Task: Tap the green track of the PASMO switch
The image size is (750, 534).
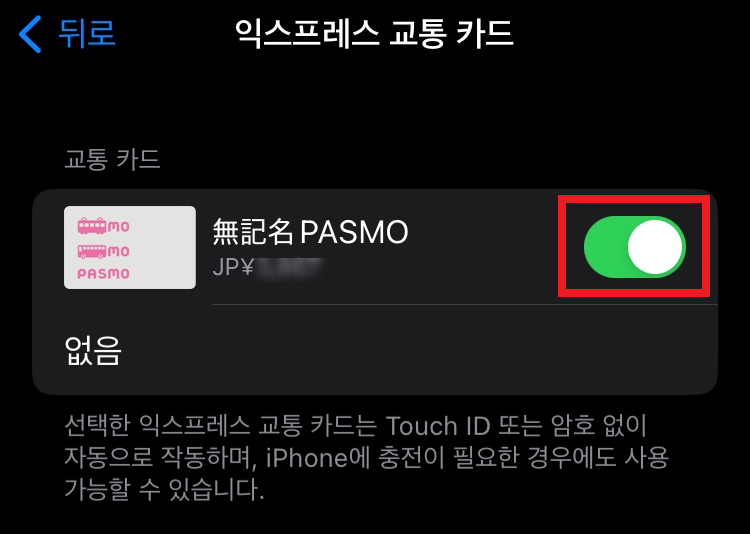Action: 605,247
